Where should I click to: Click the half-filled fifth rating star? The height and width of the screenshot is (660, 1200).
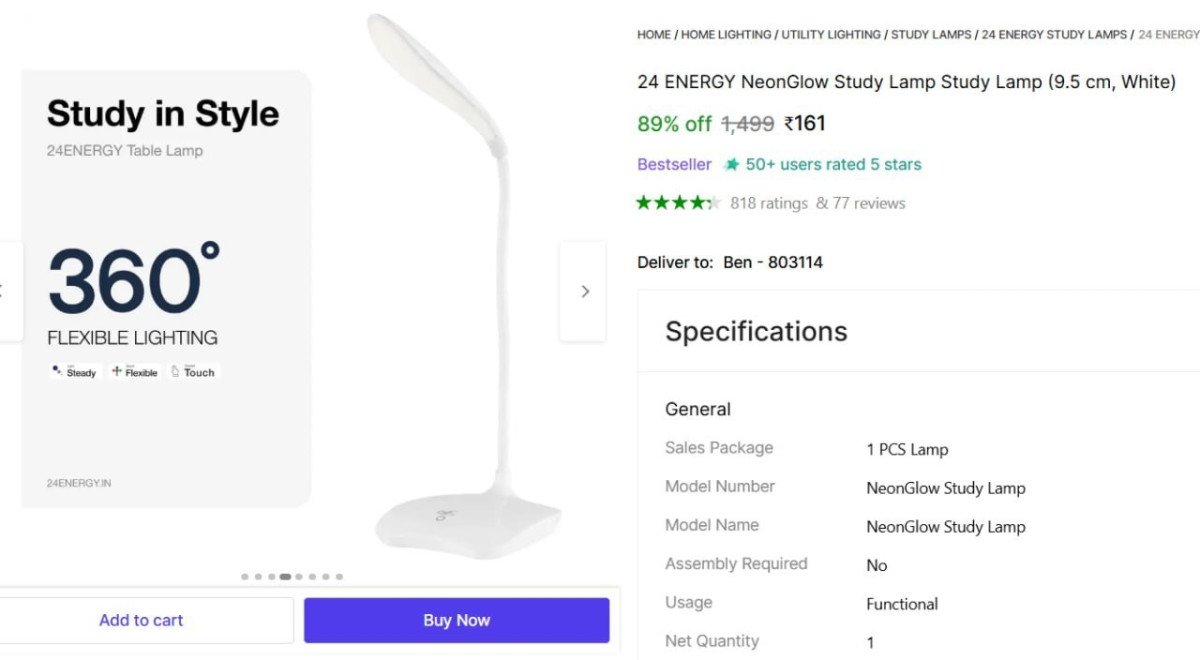pyautogui.click(x=712, y=202)
